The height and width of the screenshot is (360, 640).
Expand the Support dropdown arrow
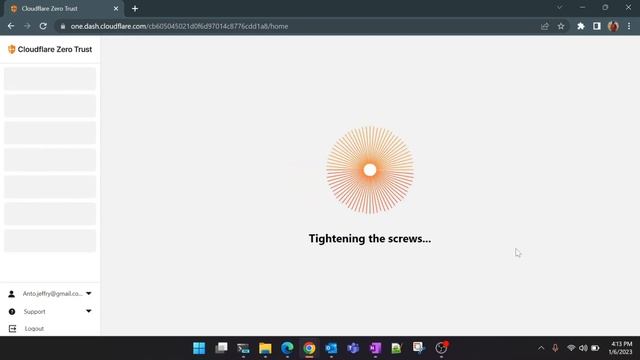pyautogui.click(x=89, y=311)
